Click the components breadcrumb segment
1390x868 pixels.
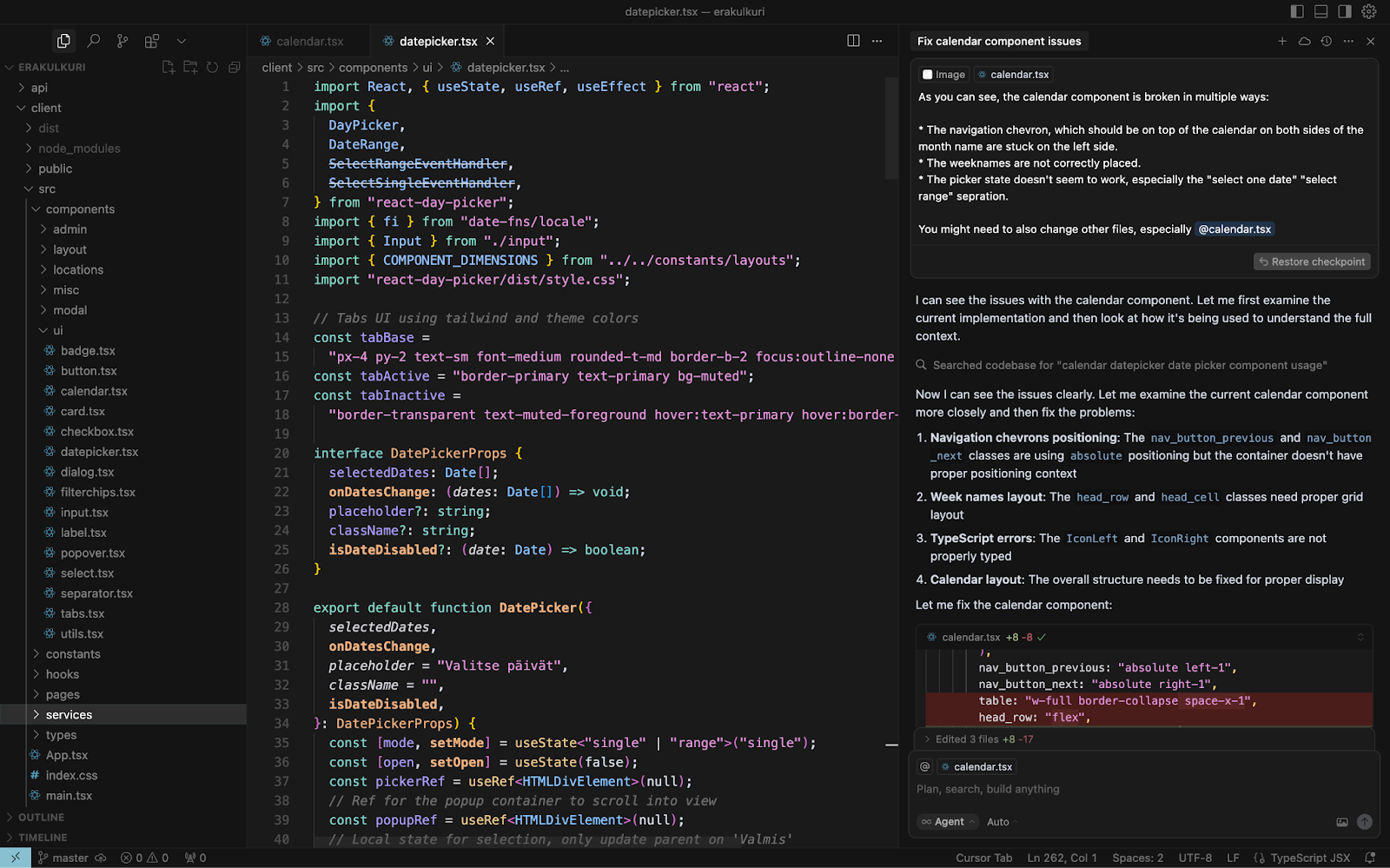click(373, 68)
